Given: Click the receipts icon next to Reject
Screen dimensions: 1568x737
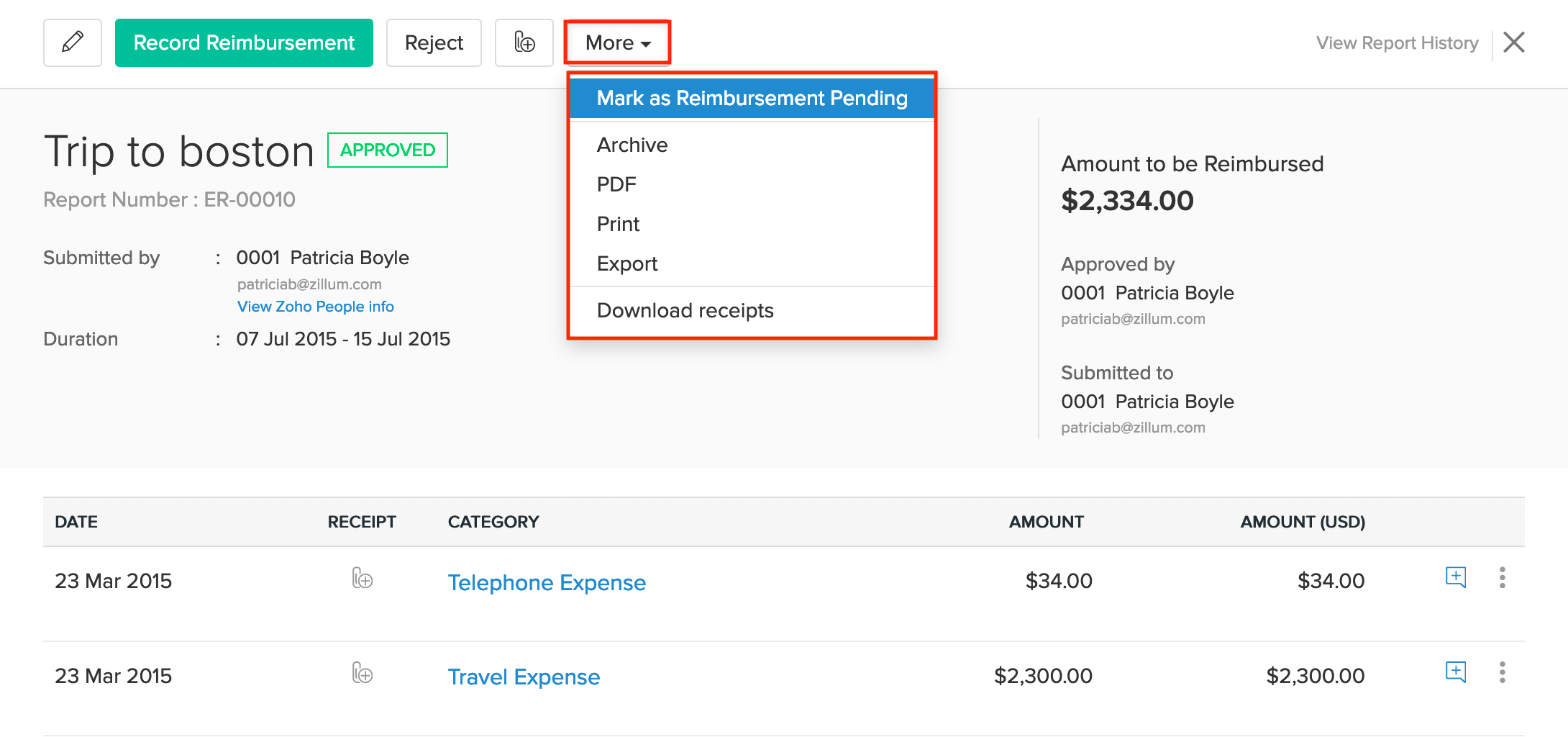Looking at the screenshot, I should pos(524,42).
